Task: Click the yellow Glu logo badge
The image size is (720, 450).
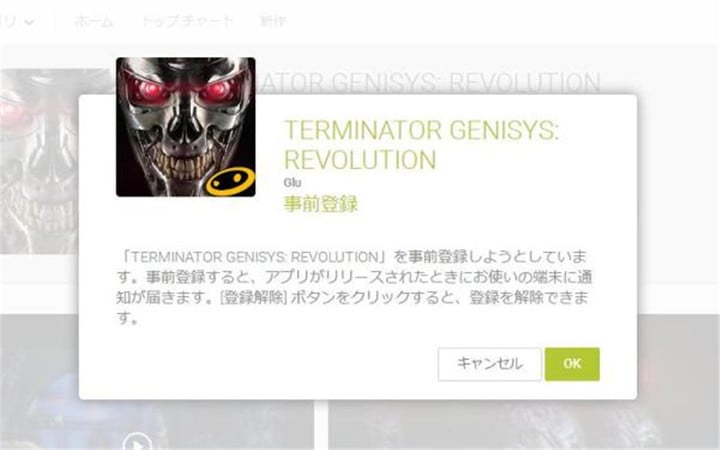Action: (x=230, y=180)
